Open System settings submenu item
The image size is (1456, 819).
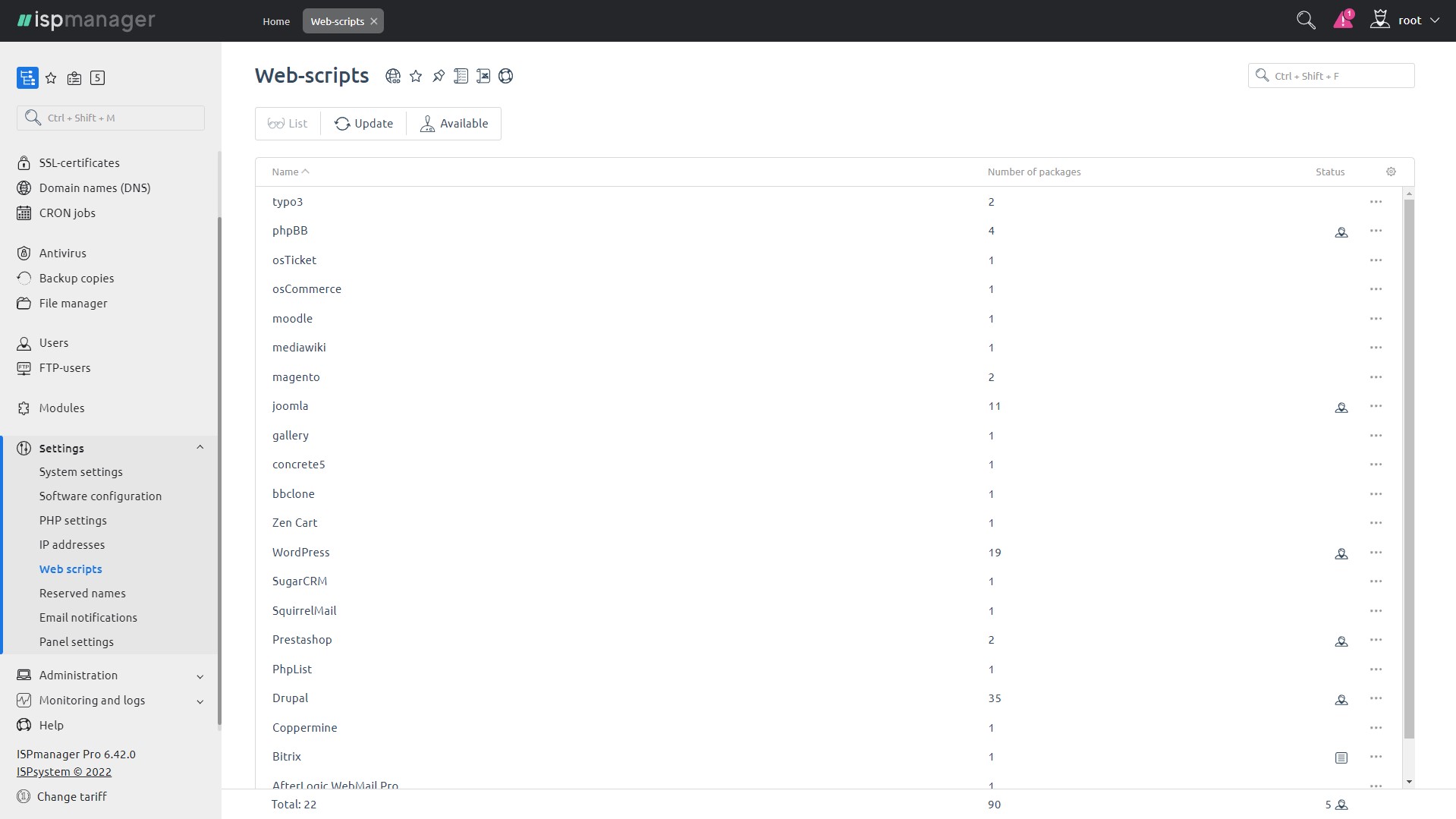[81, 472]
